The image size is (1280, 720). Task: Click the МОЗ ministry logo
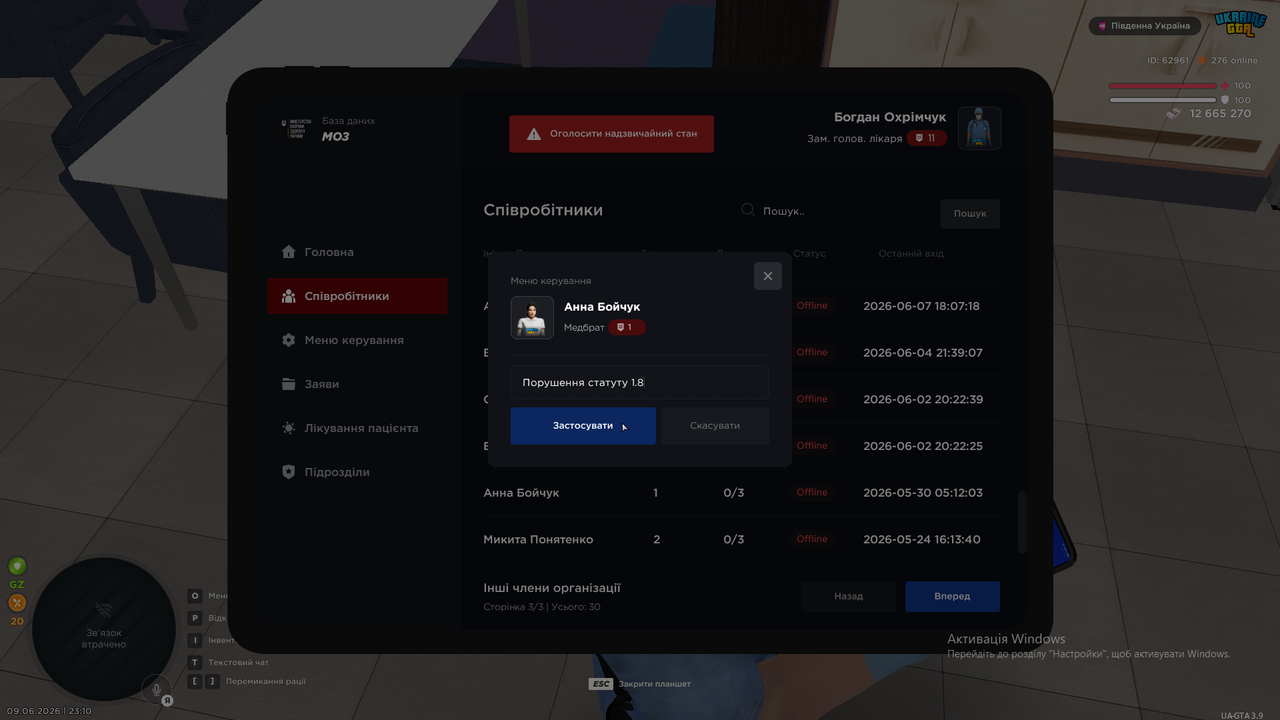pos(294,129)
